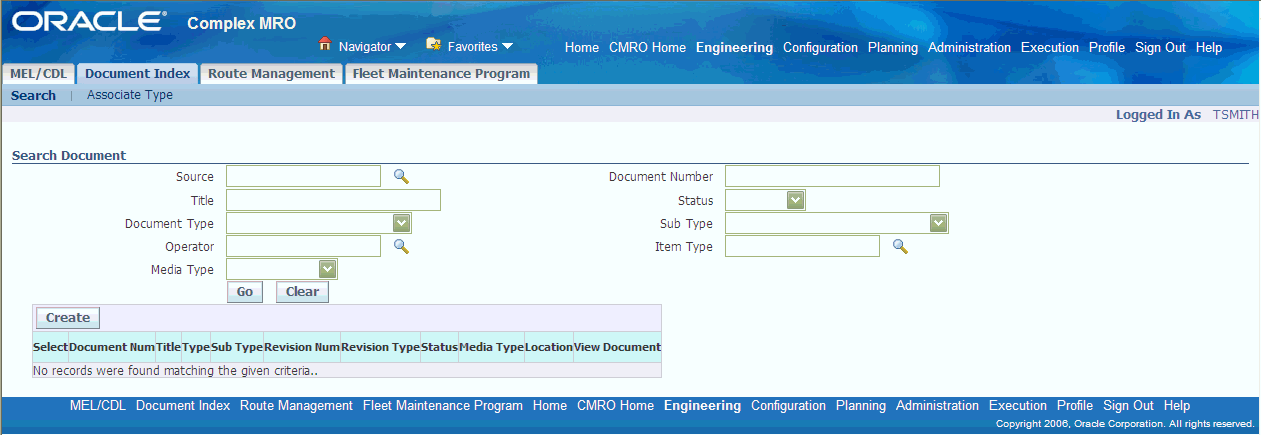Click footer CMRO Home link
This screenshot has height=435, width=1261.
615,406
